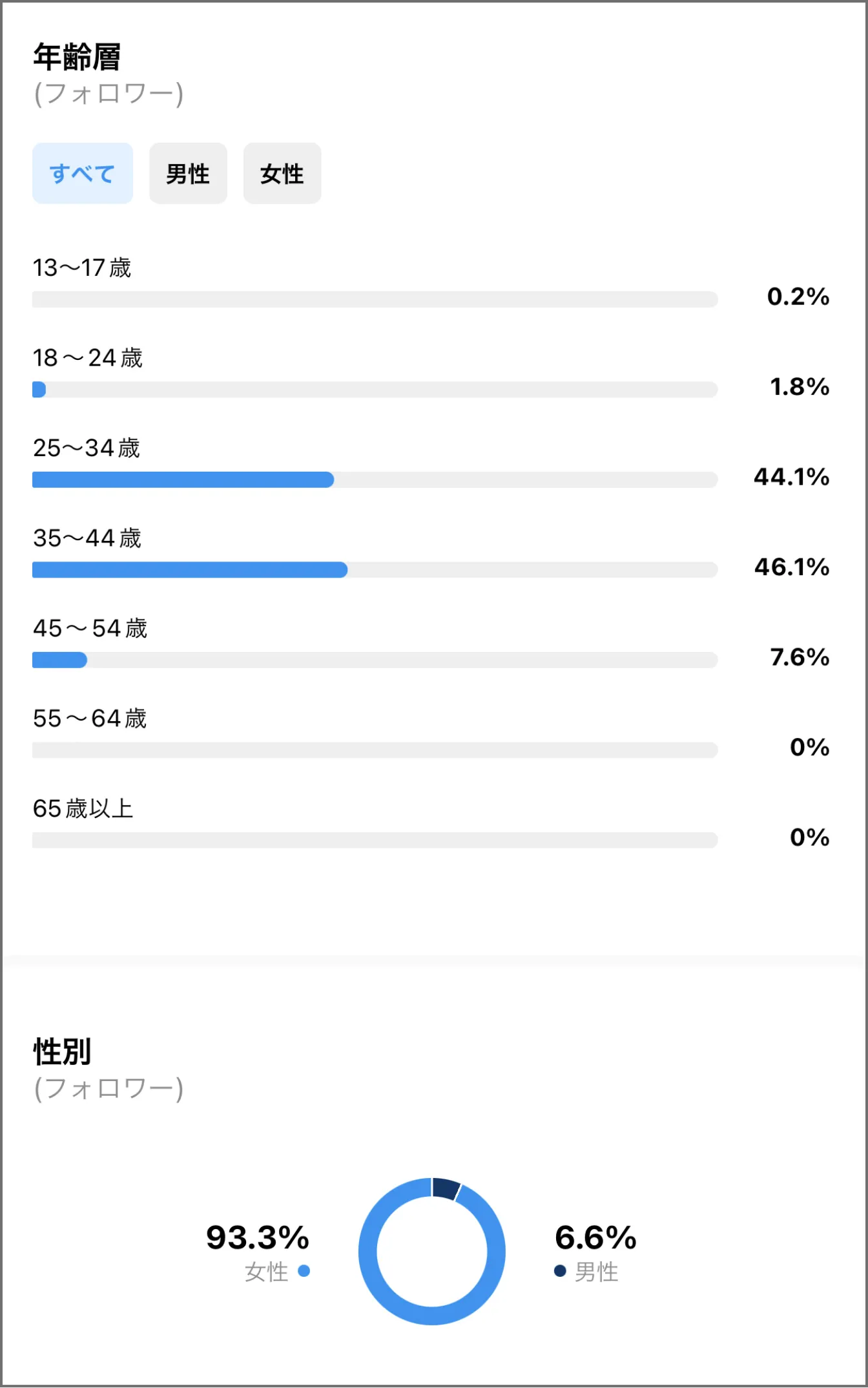Click the dark navy male legend dot
This screenshot has width=868, height=1388.
[560, 1271]
